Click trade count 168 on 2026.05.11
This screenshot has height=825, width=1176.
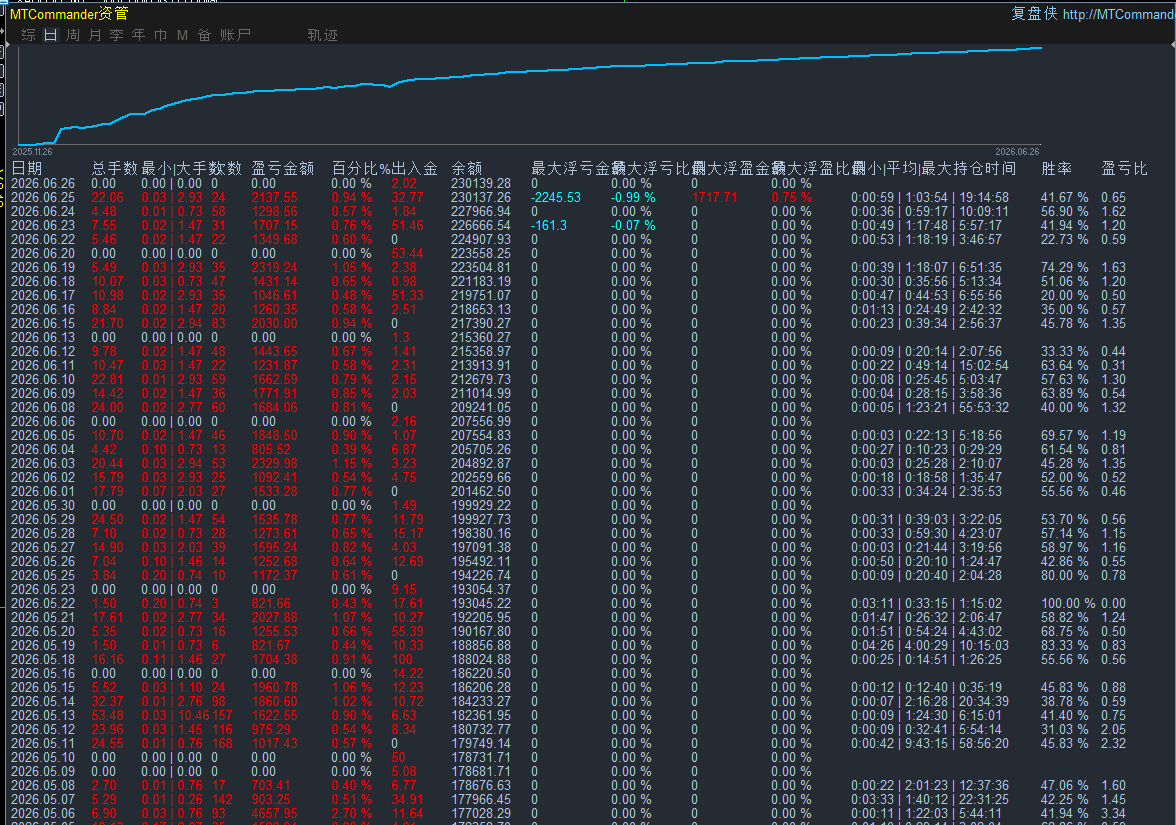coord(222,744)
